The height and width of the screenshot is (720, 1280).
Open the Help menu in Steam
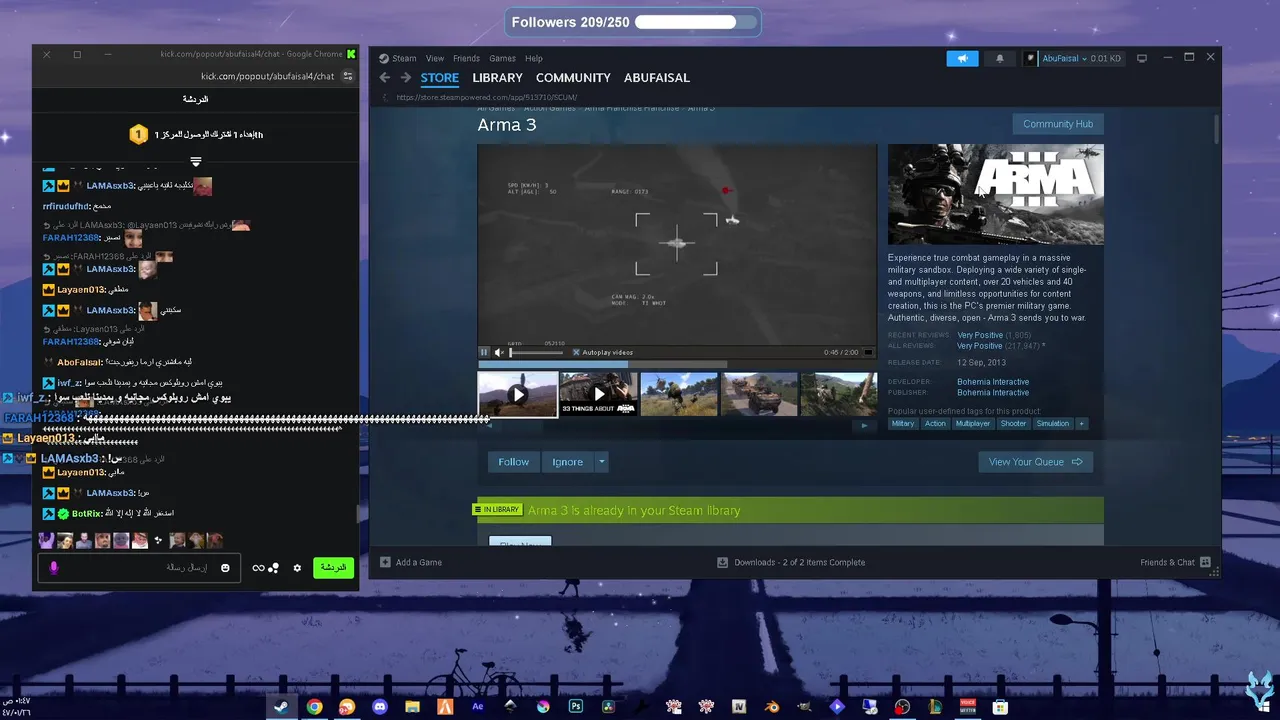coord(534,58)
